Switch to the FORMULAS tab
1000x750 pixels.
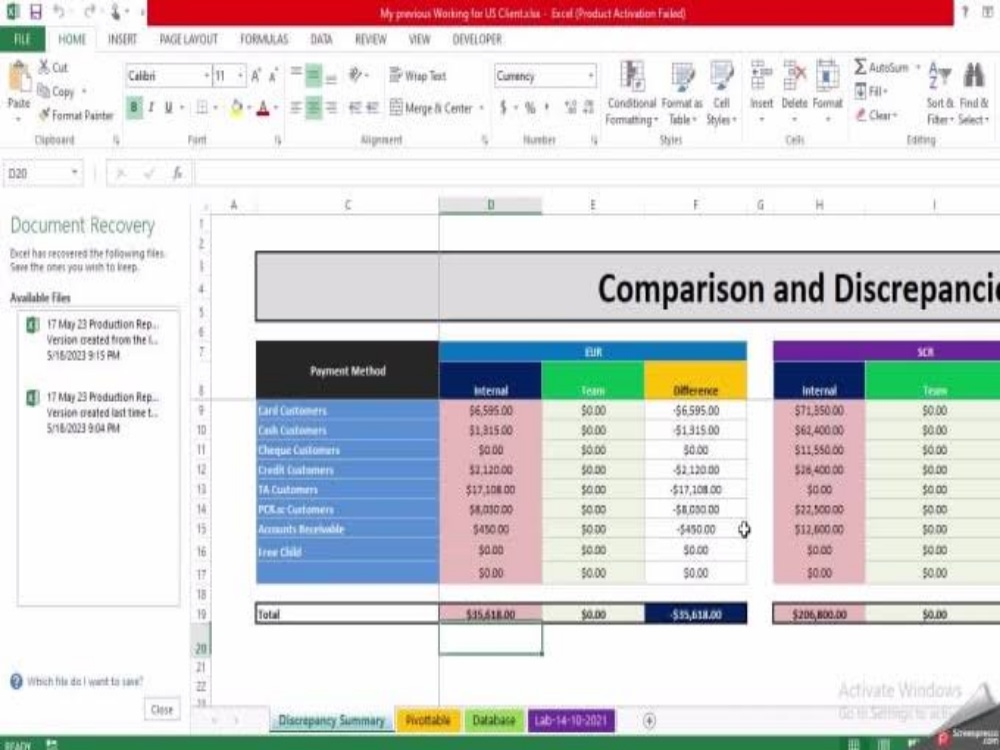[x=264, y=40]
